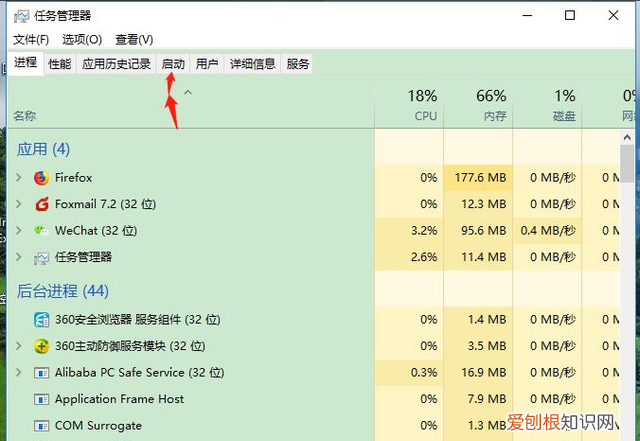The image size is (640, 441).
Task: Expand the Alibaba PC Safe Service row
Action: pyautogui.click(x=18, y=372)
